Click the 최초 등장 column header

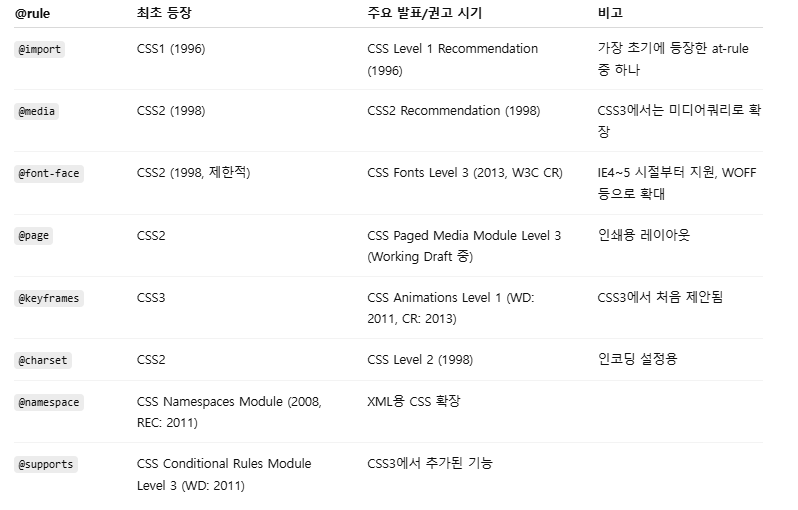tap(165, 14)
